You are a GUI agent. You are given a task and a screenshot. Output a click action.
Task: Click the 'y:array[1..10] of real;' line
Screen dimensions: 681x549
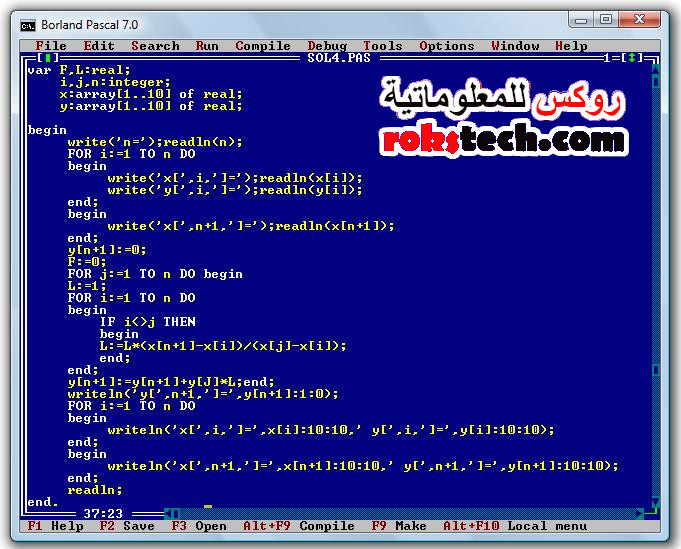(x=151, y=106)
